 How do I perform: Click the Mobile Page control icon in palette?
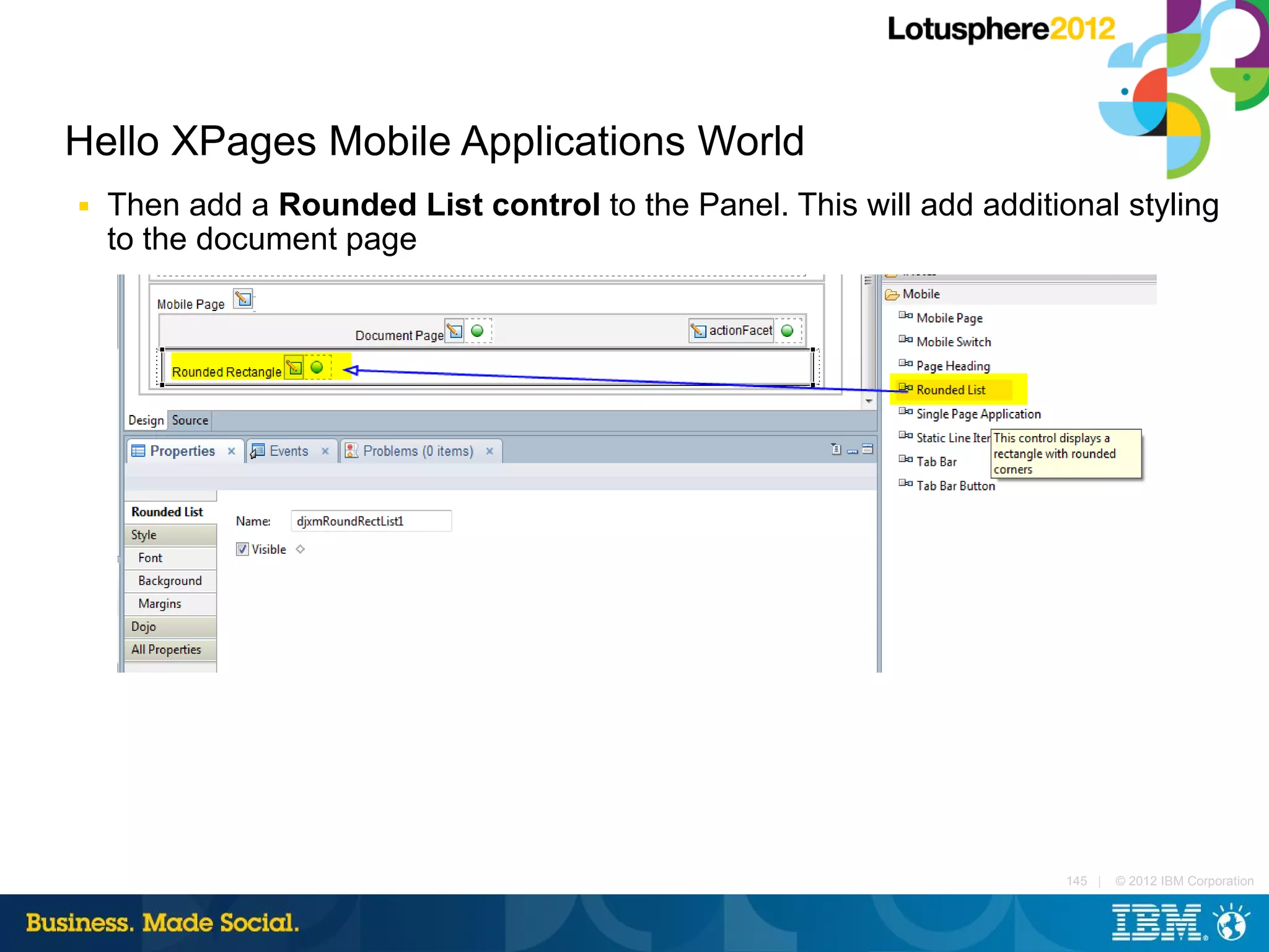[x=905, y=316]
